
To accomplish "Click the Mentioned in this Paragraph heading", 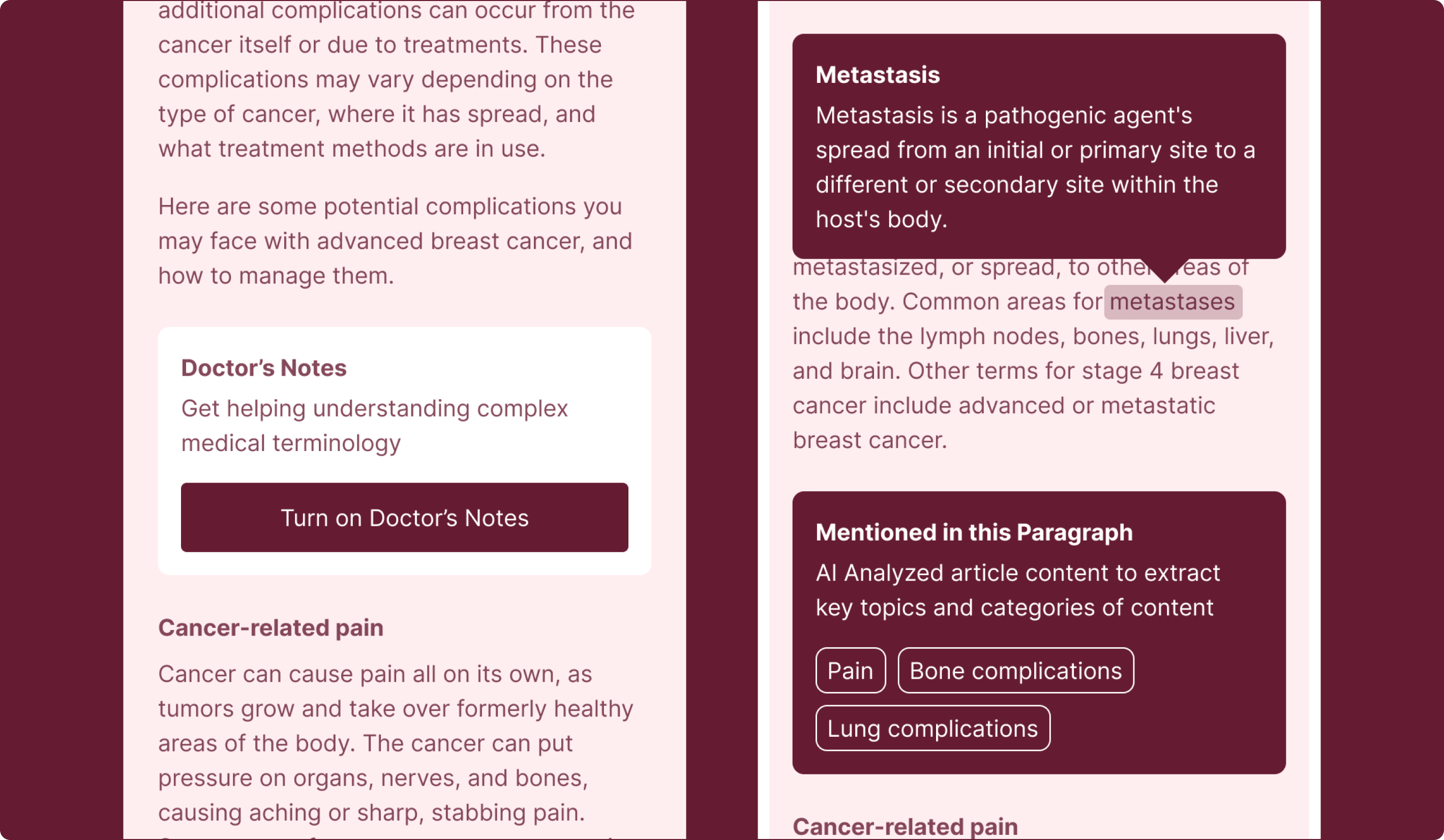I will [974, 532].
